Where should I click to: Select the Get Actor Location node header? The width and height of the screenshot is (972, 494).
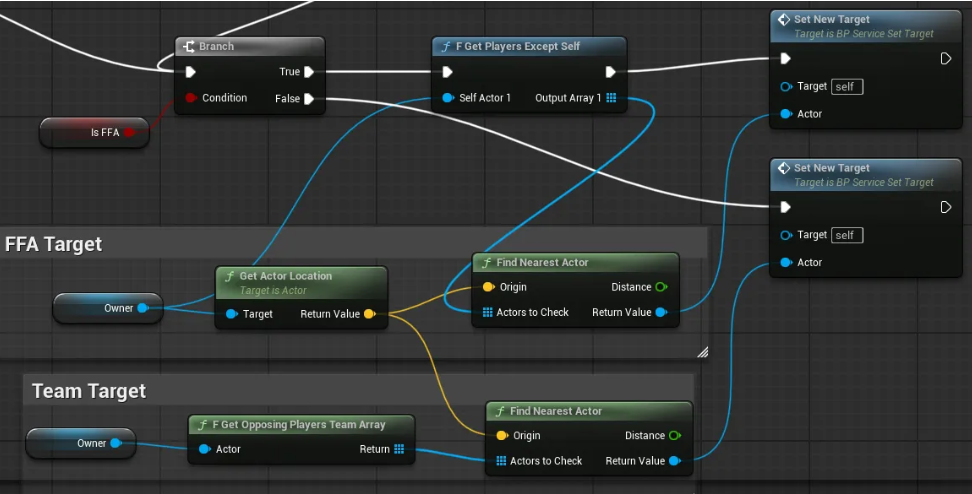coord(301,283)
